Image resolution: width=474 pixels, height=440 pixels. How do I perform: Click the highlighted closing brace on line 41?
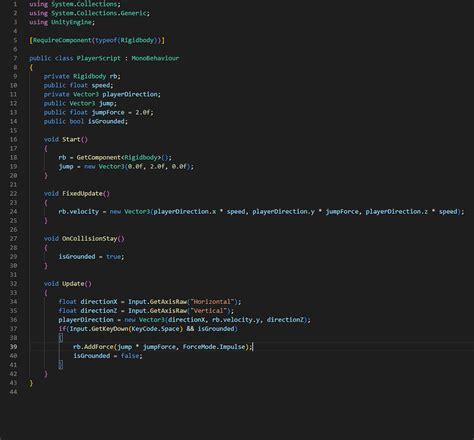60,365
